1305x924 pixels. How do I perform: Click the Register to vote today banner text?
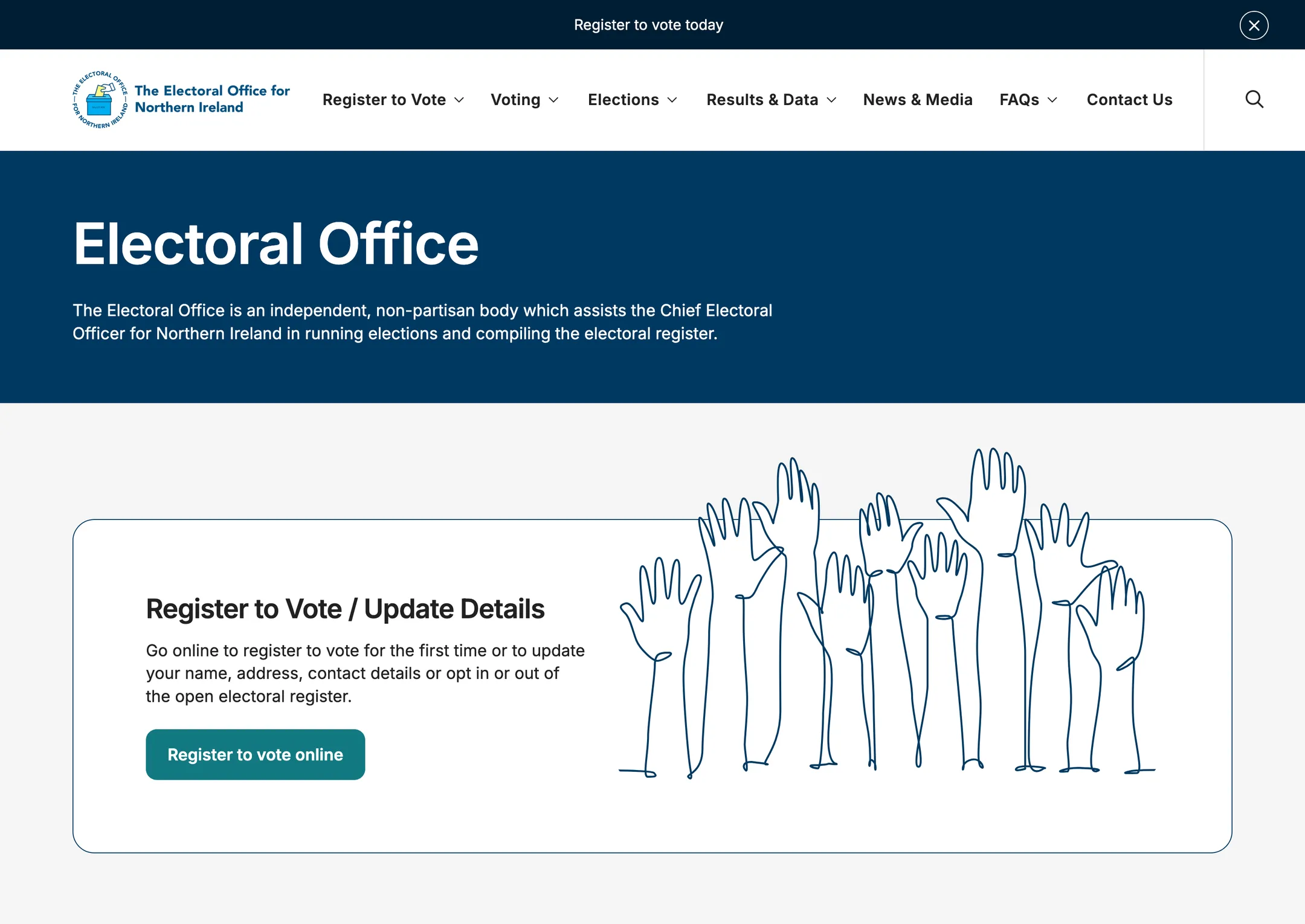[x=648, y=25]
